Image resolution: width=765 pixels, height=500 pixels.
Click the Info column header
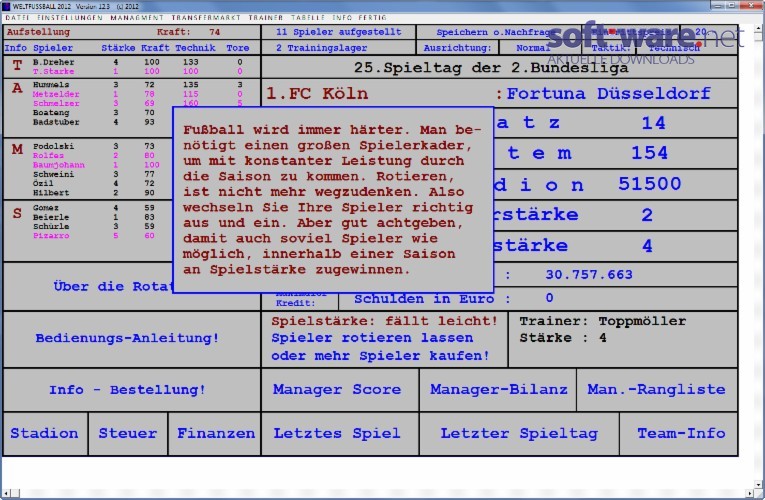16,48
